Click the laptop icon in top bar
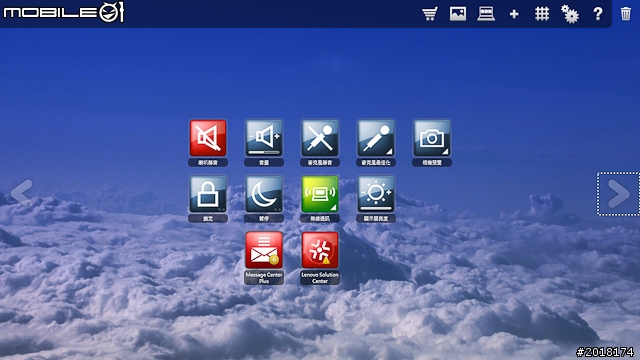This screenshot has height=360, width=640. [486, 14]
